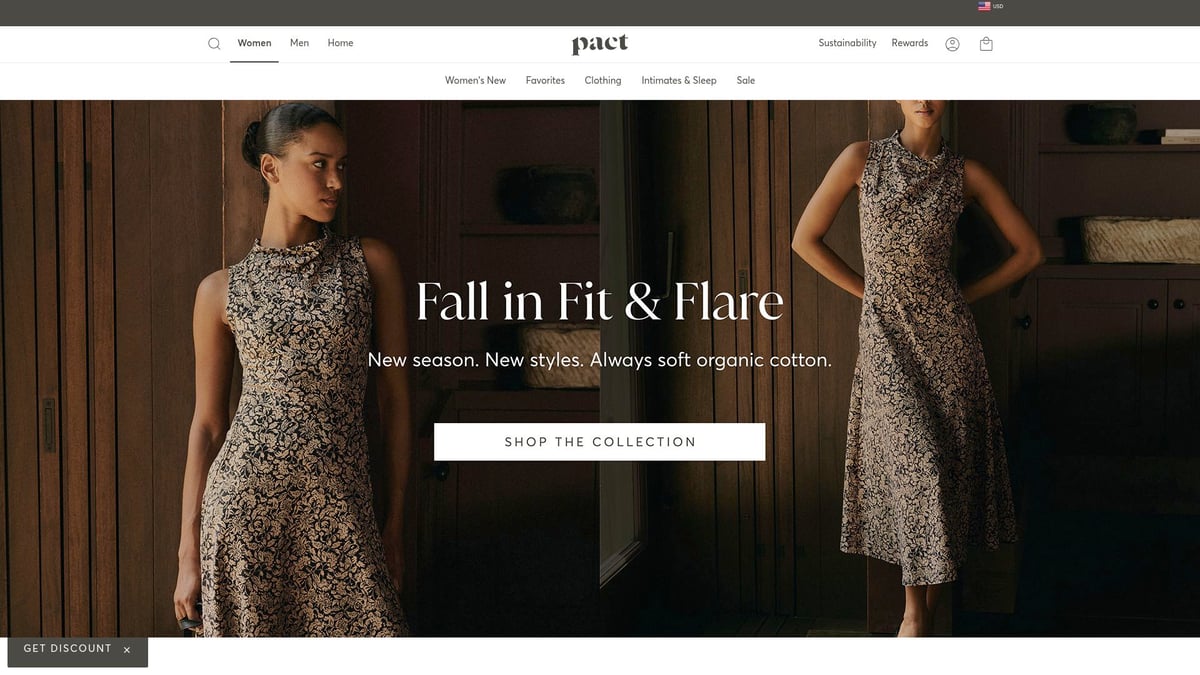1200x675 pixels.
Task: Click the Fall in Fit & Flare headline
Action: point(600,301)
